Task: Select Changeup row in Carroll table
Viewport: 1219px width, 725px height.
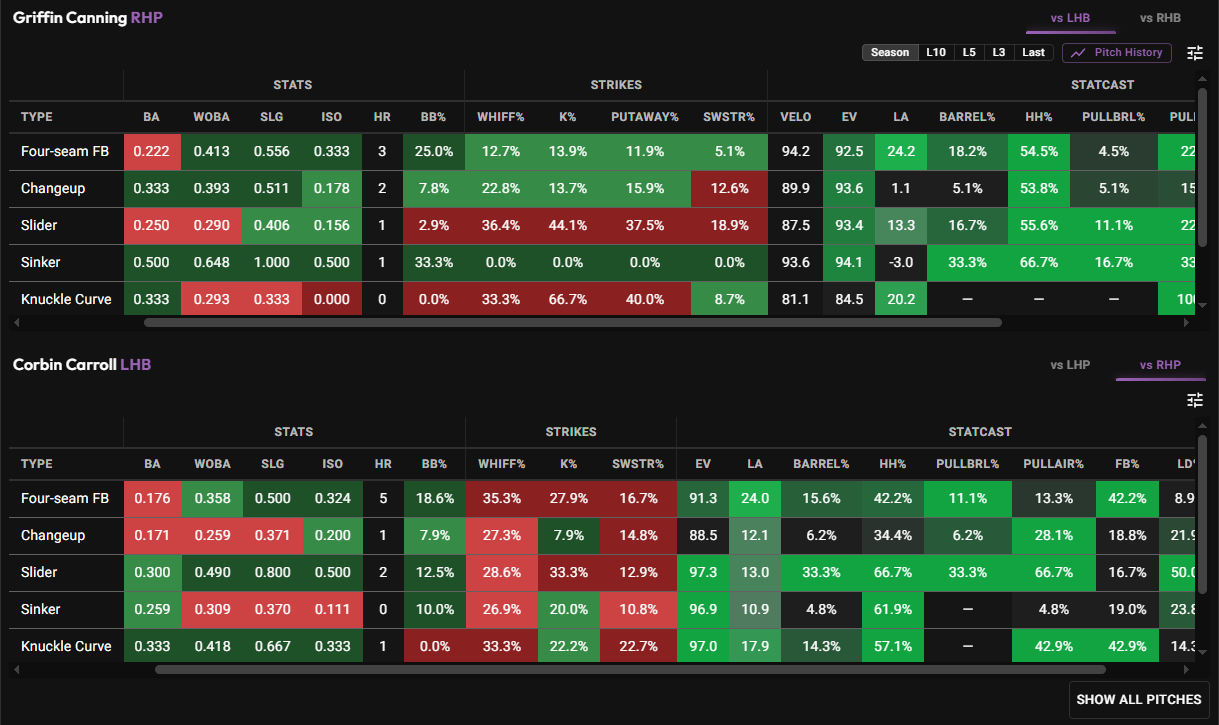Action: tap(602, 535)
